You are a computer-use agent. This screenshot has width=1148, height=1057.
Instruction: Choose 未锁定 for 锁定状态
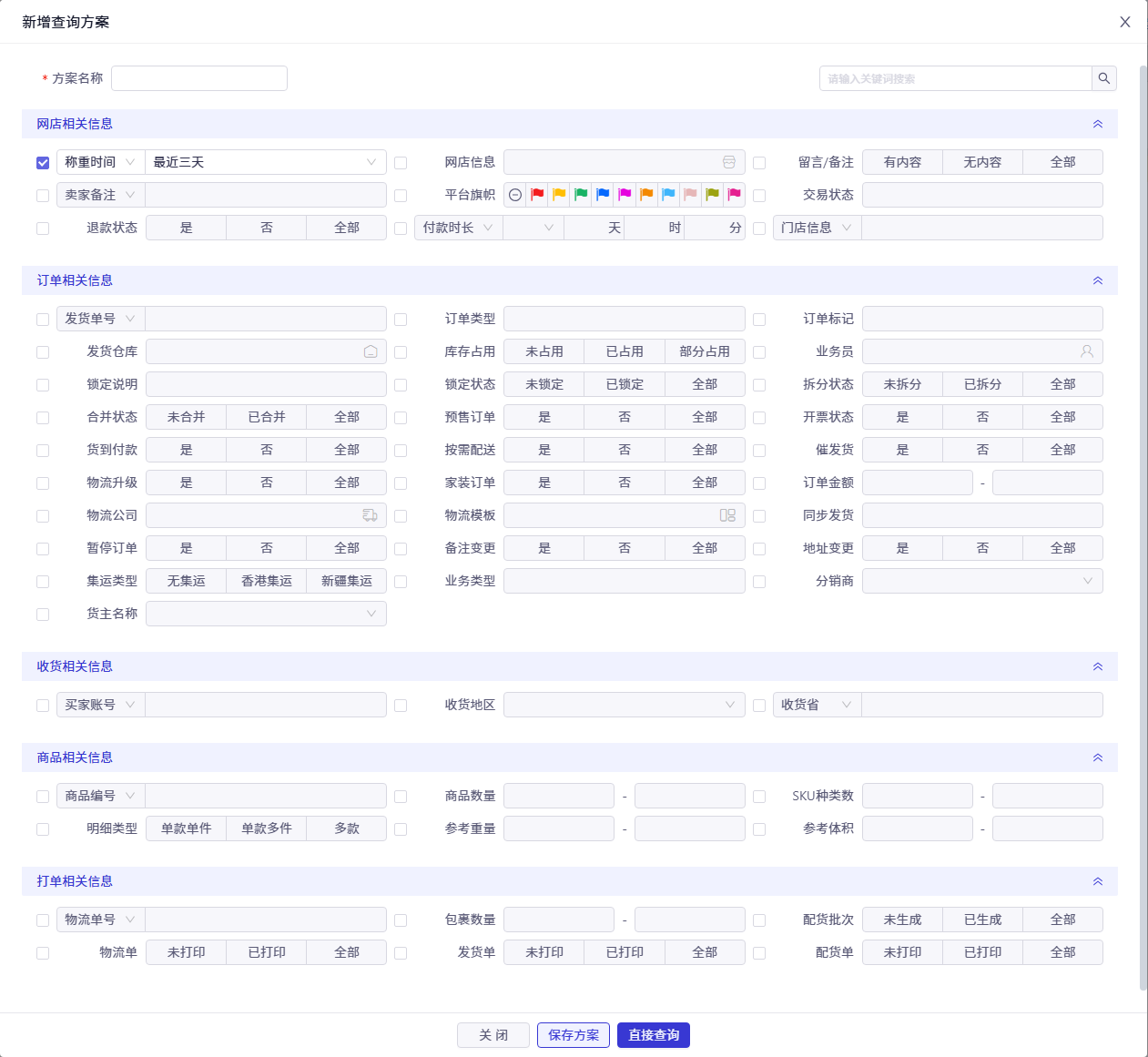544,384
